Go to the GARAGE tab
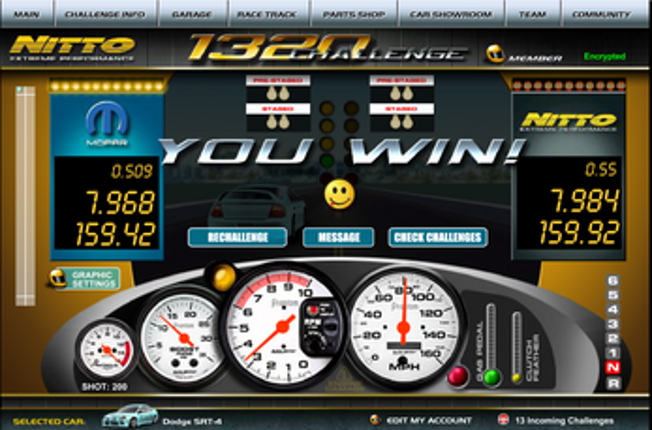Image resolution: width=652 pixels, height=430 pixels. coord(192,14)
